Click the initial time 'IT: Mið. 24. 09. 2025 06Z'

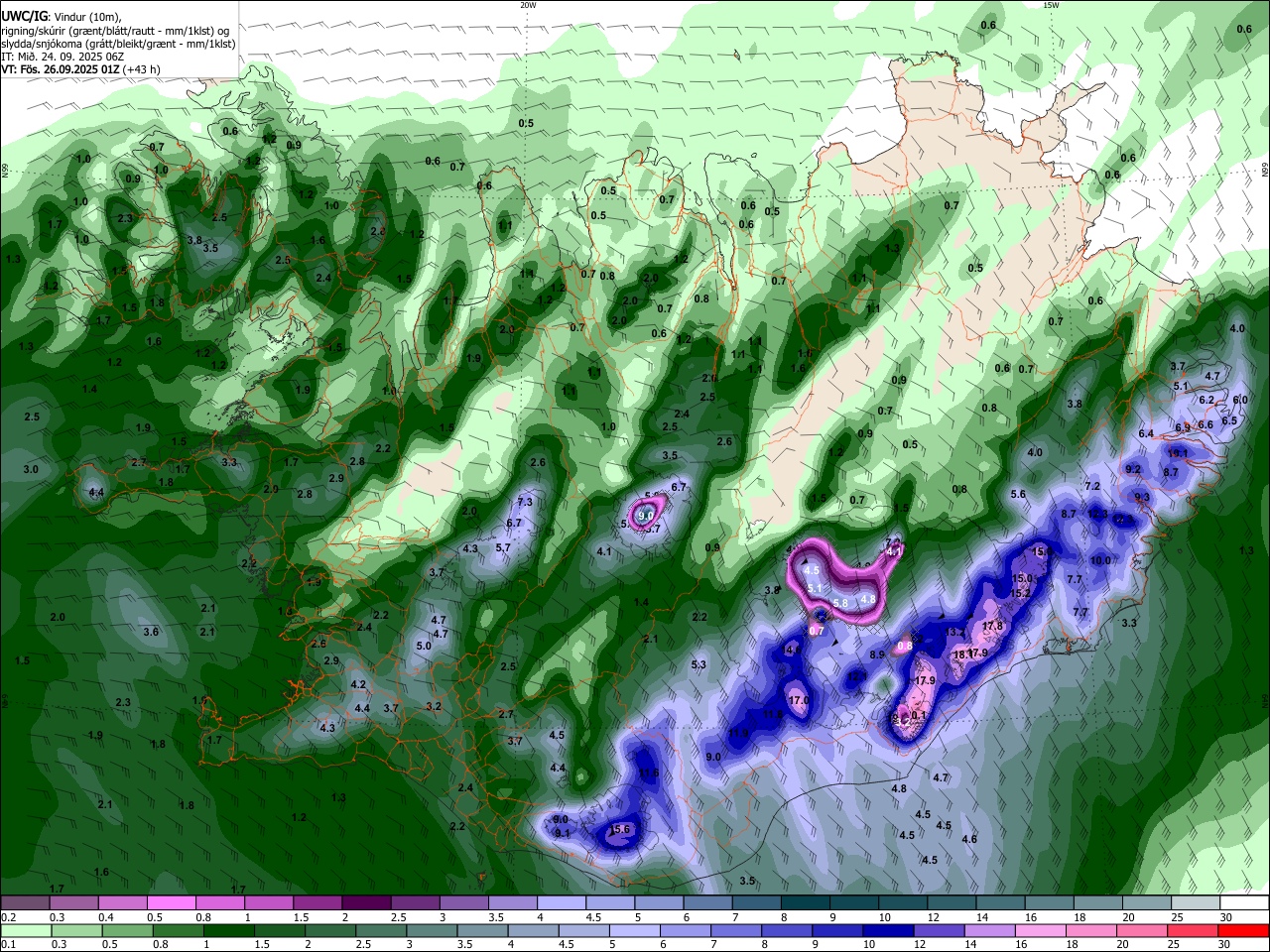(63, 57)
